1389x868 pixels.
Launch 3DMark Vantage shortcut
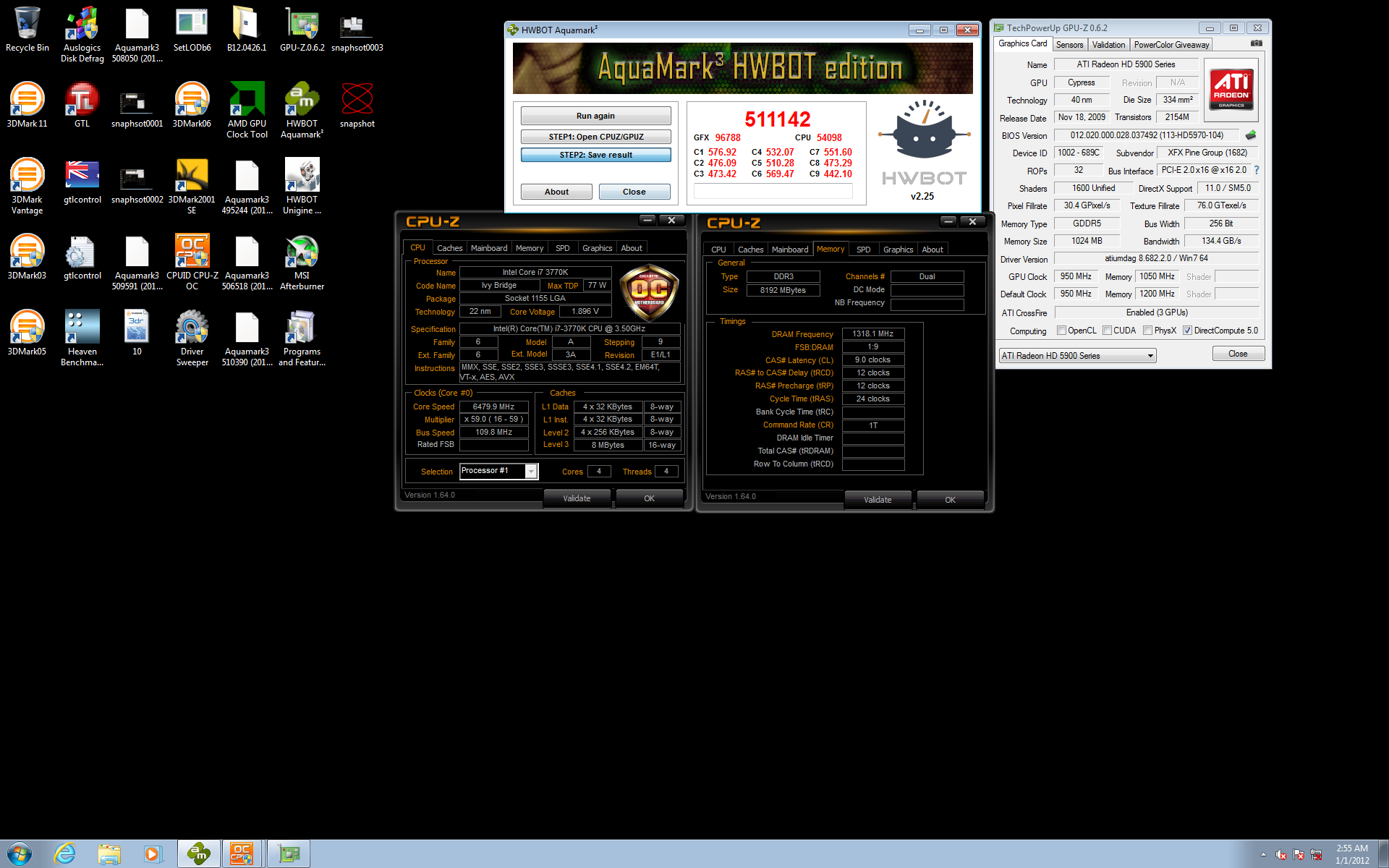(27, 187)
